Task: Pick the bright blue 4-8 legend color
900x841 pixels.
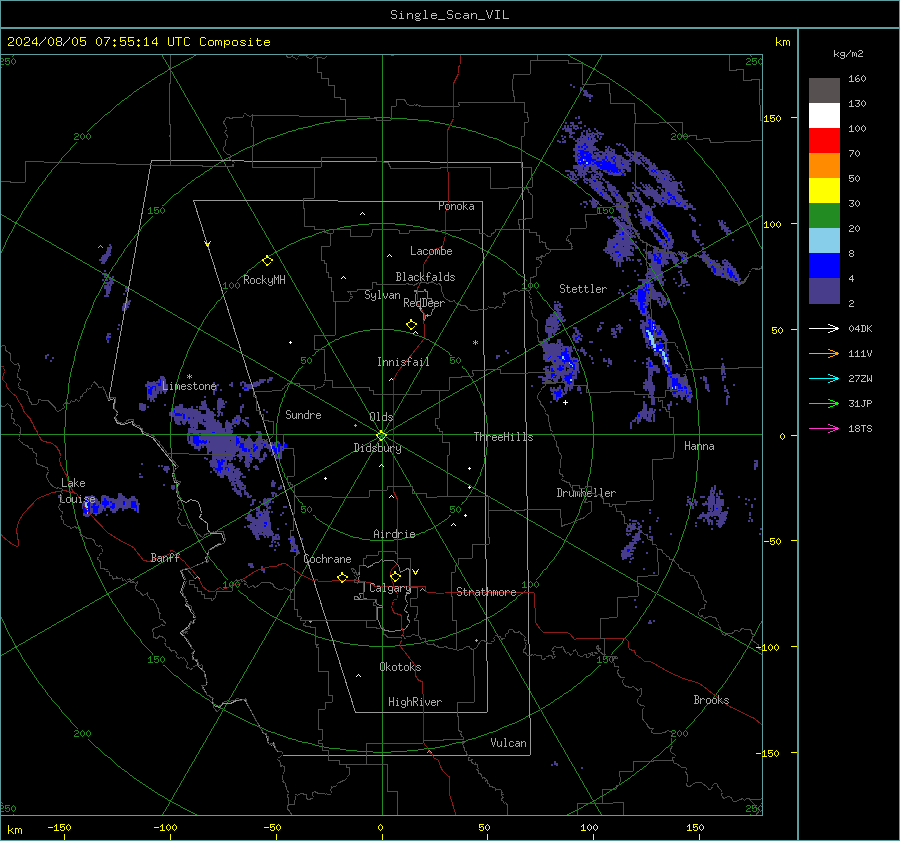Action: (x=824, y=265)
